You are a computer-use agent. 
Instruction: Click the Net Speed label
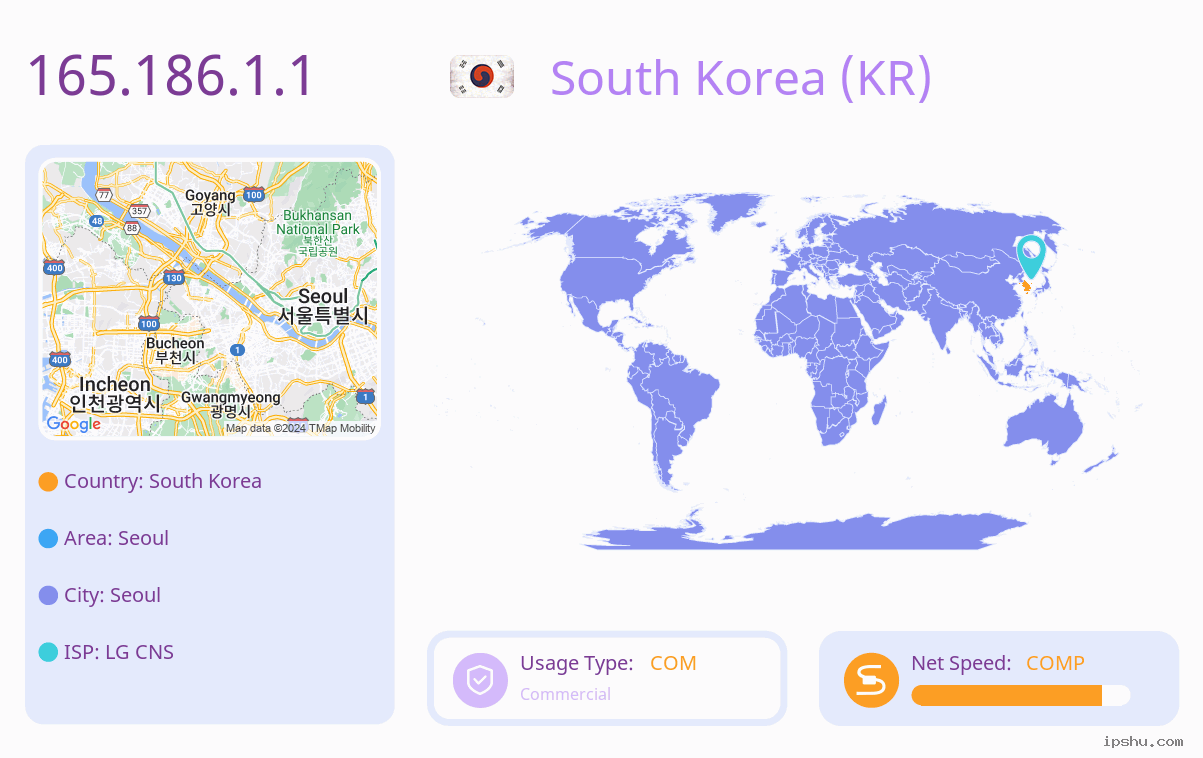pos(961,663)
